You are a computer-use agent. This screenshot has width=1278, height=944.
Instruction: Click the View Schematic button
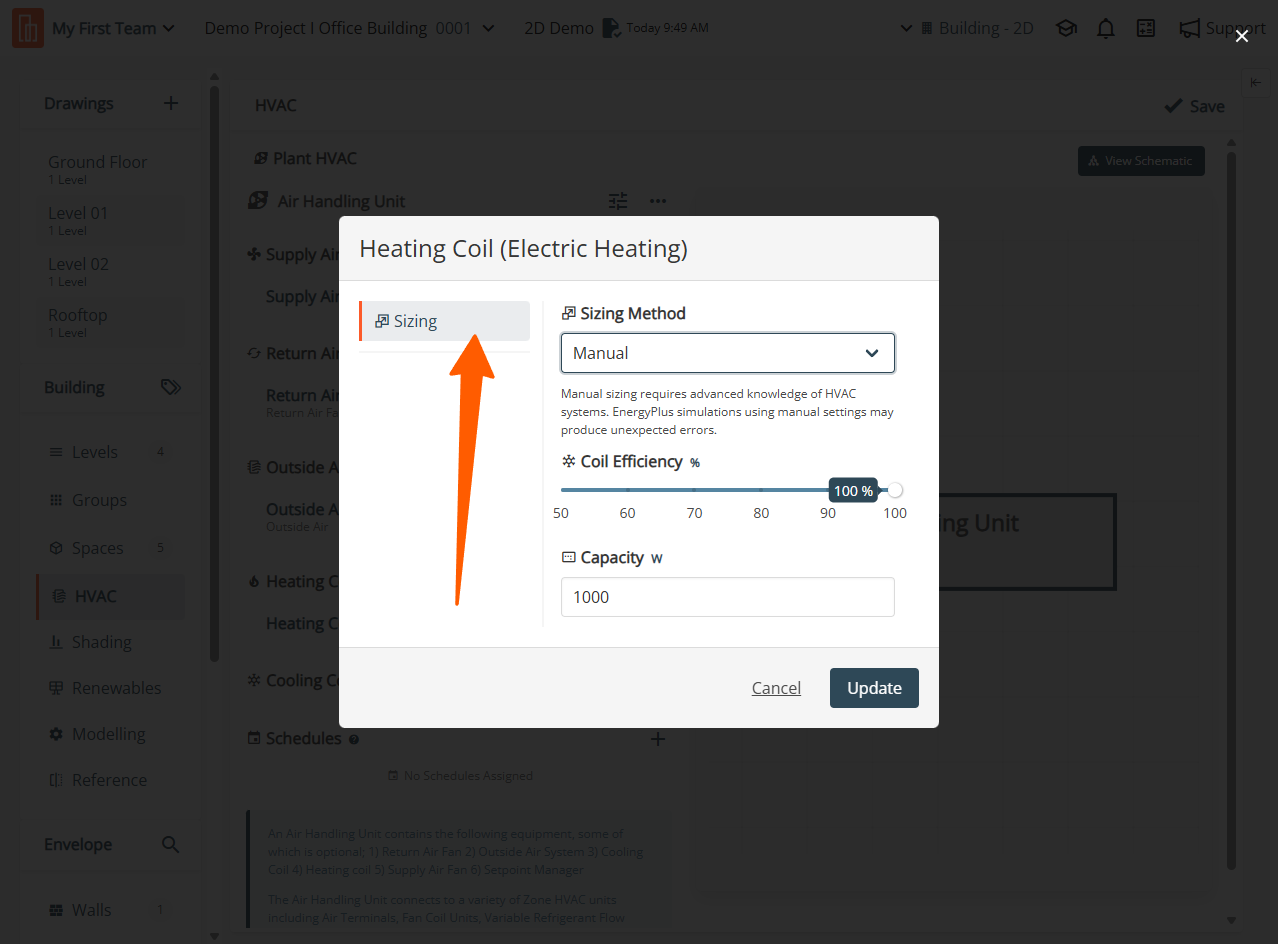[1140, 161]
